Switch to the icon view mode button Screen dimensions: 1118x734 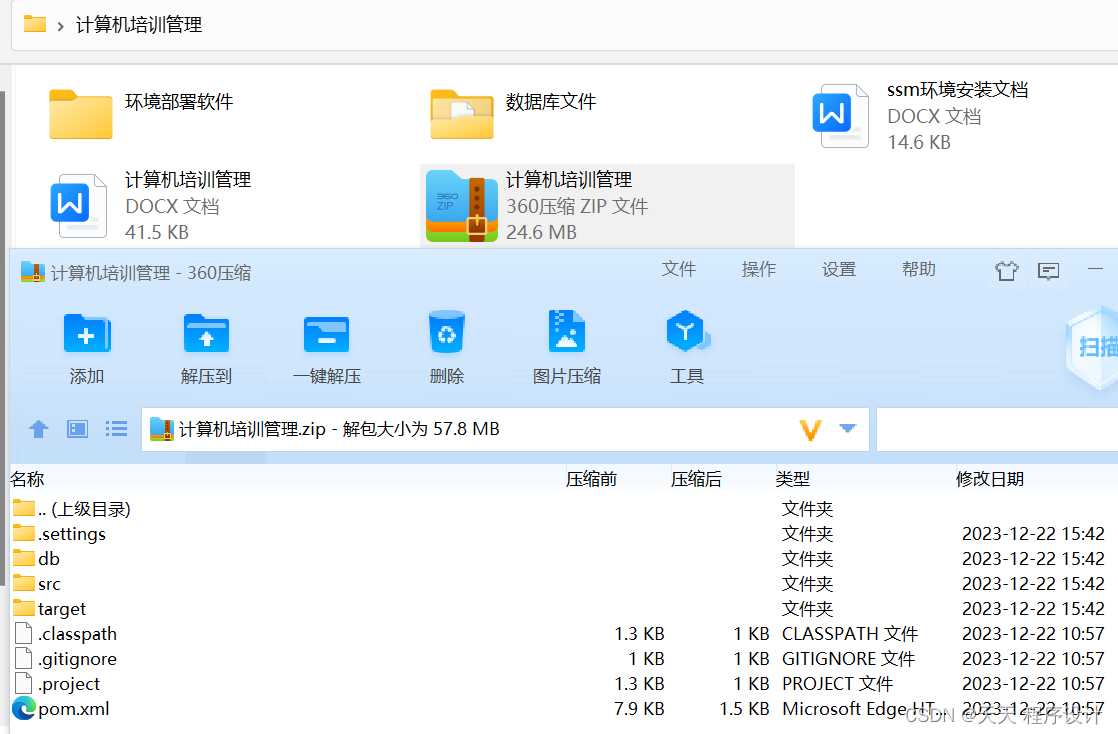pos(77,429)
